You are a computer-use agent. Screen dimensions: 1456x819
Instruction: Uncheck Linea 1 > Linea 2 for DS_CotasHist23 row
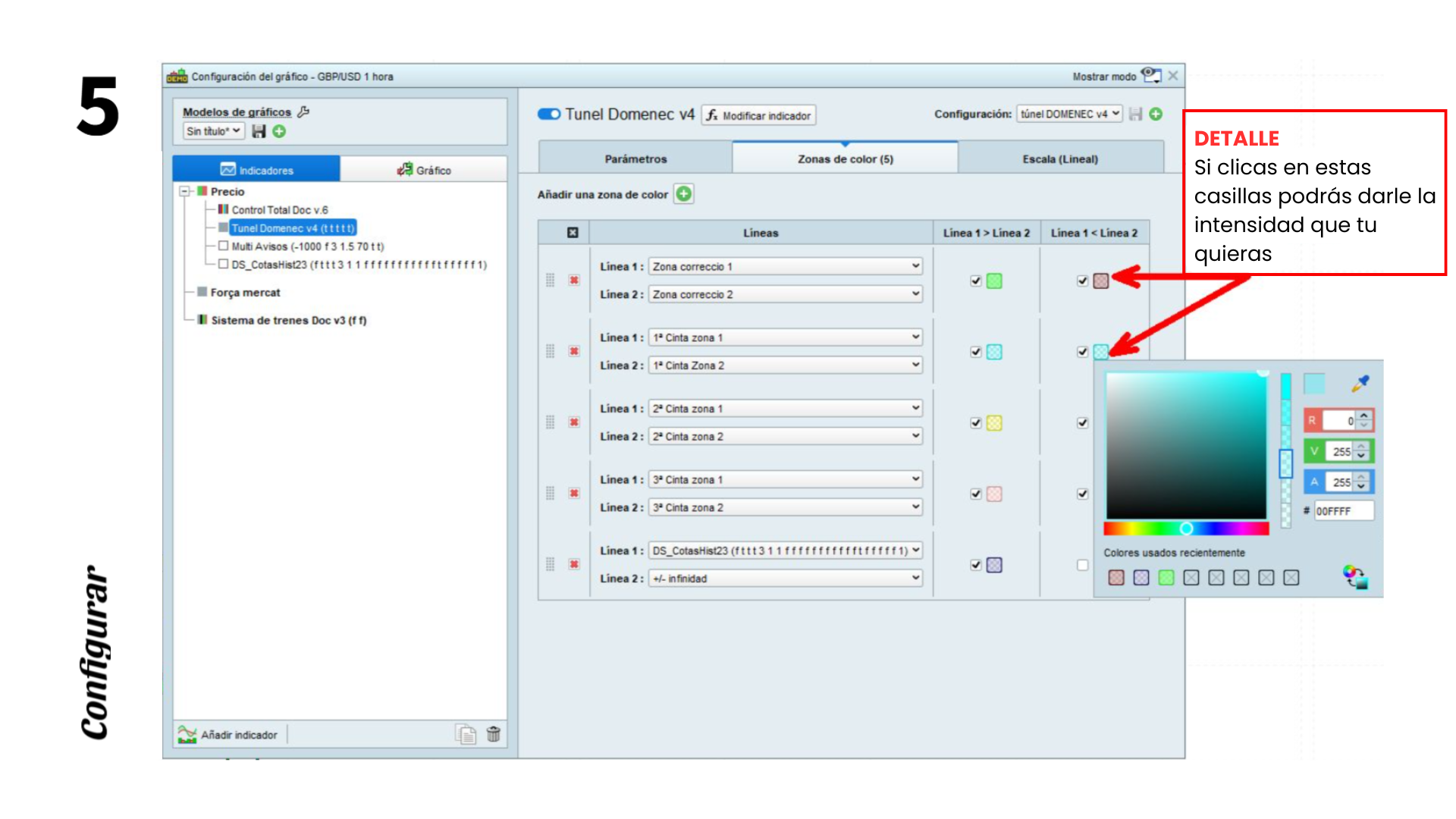click(976, 565)
